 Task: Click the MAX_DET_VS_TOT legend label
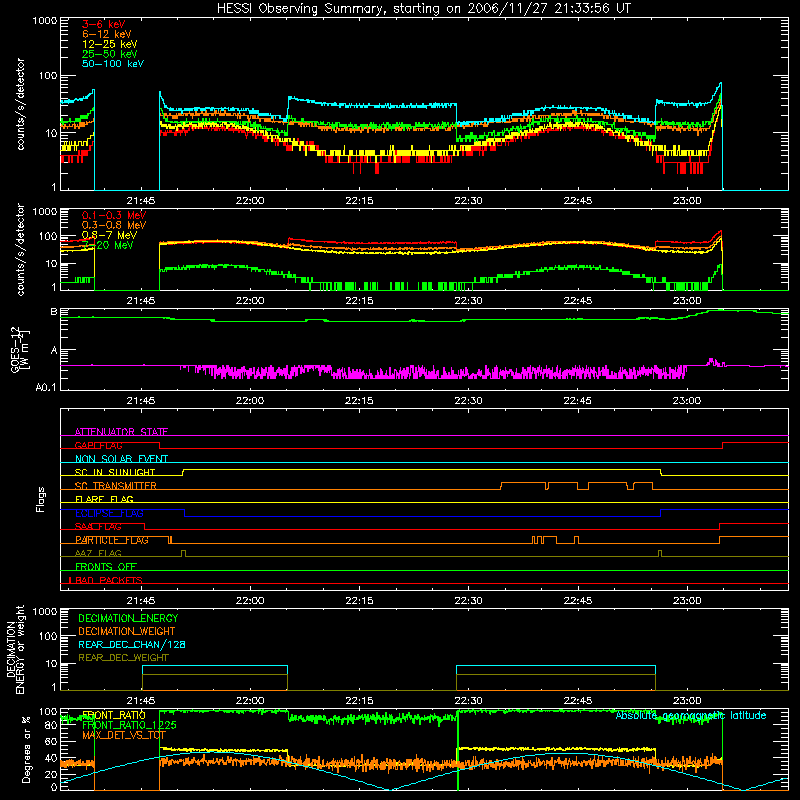pos(124,735)
